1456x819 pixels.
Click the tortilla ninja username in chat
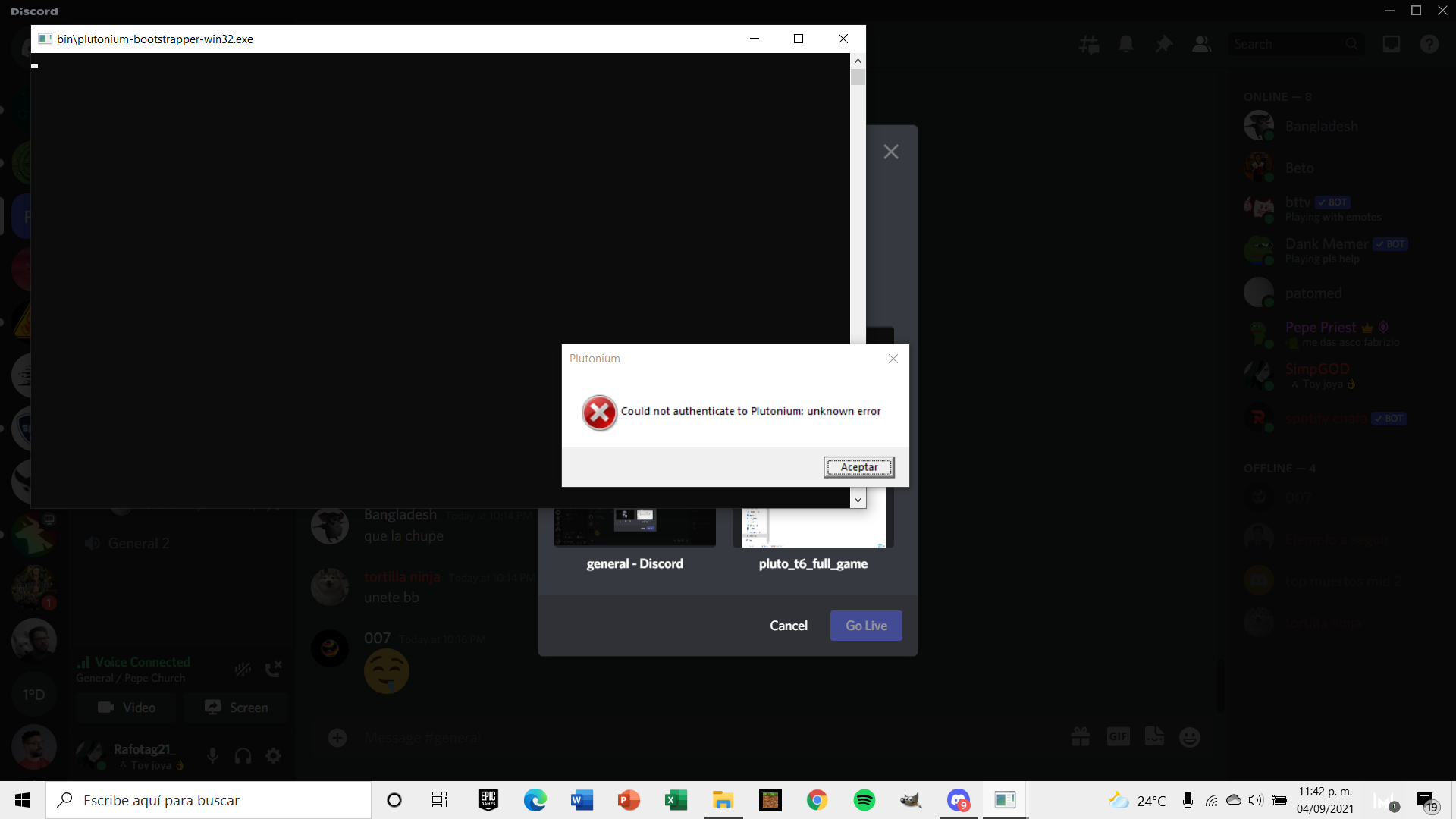click(402, 576)
